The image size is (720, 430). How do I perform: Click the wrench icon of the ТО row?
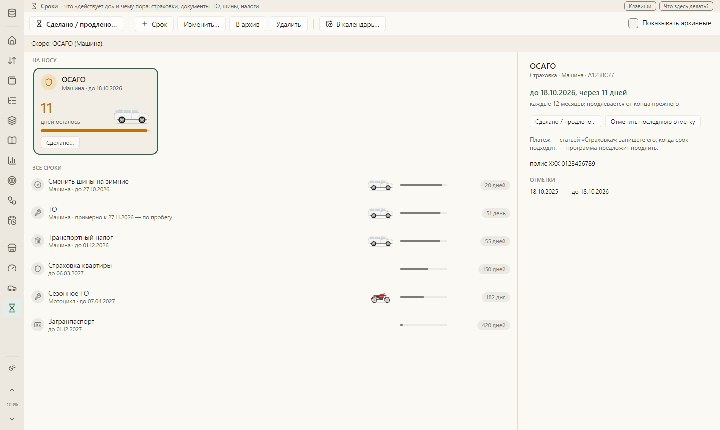click(38, 213)
